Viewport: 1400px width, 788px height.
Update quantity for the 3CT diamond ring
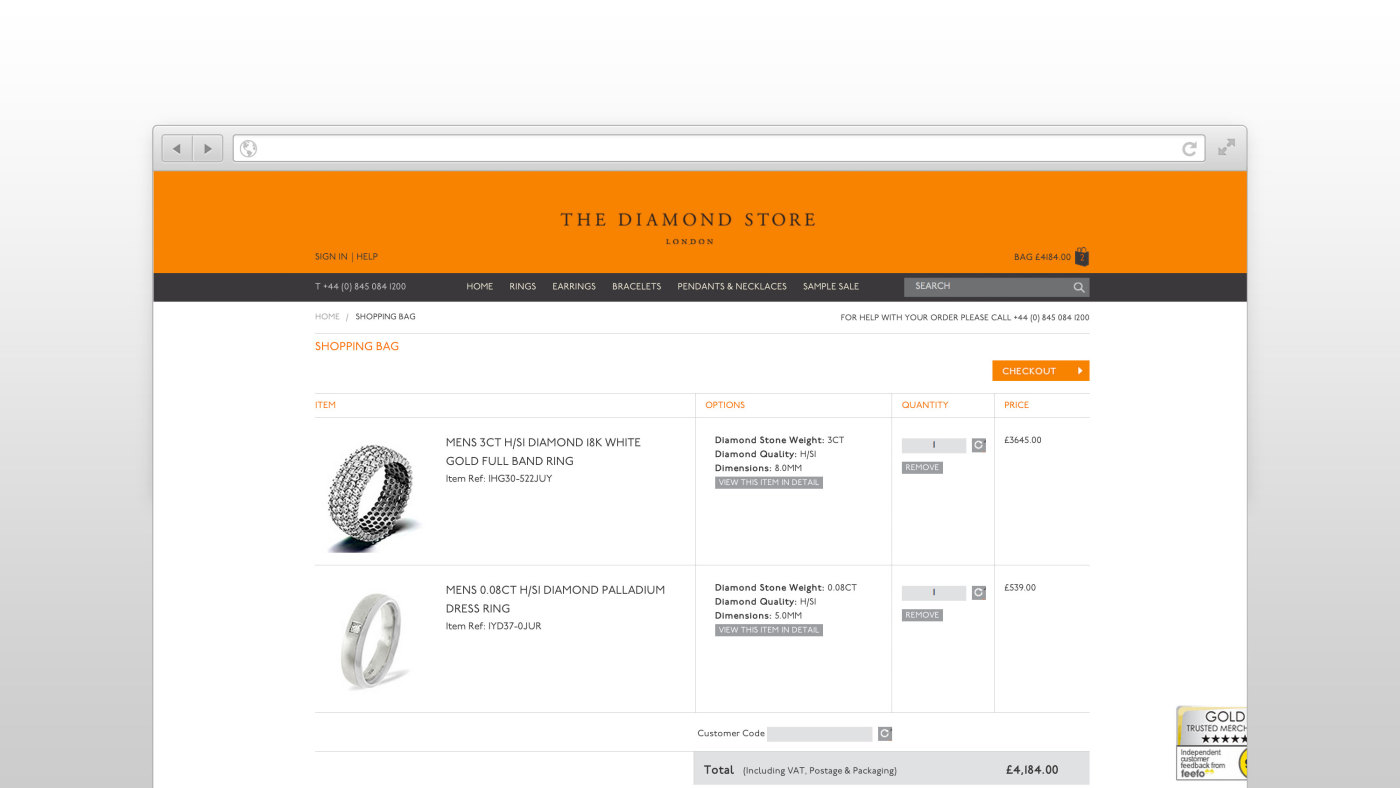[979, 445]
